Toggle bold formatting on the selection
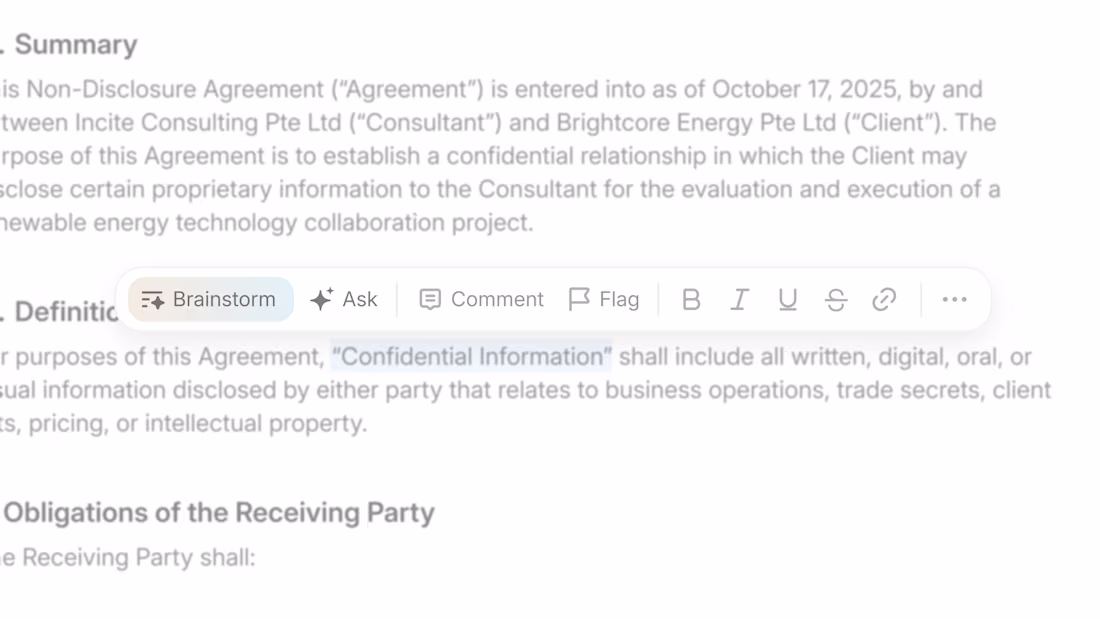The width and height of the screenshot is (1100, 619). (690, 299)
